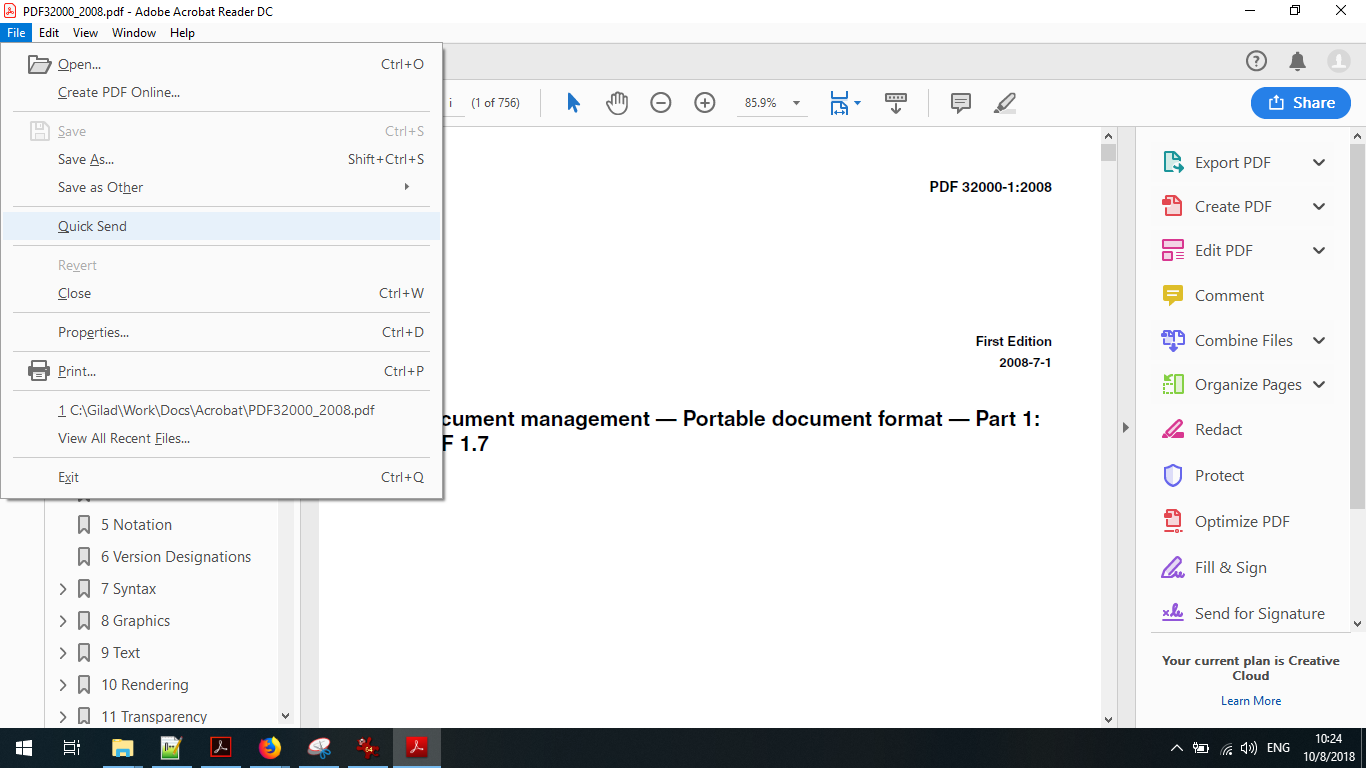Open the notifications bell
The width and height of the screenshot is (1366, 768).
(1298, 61)
